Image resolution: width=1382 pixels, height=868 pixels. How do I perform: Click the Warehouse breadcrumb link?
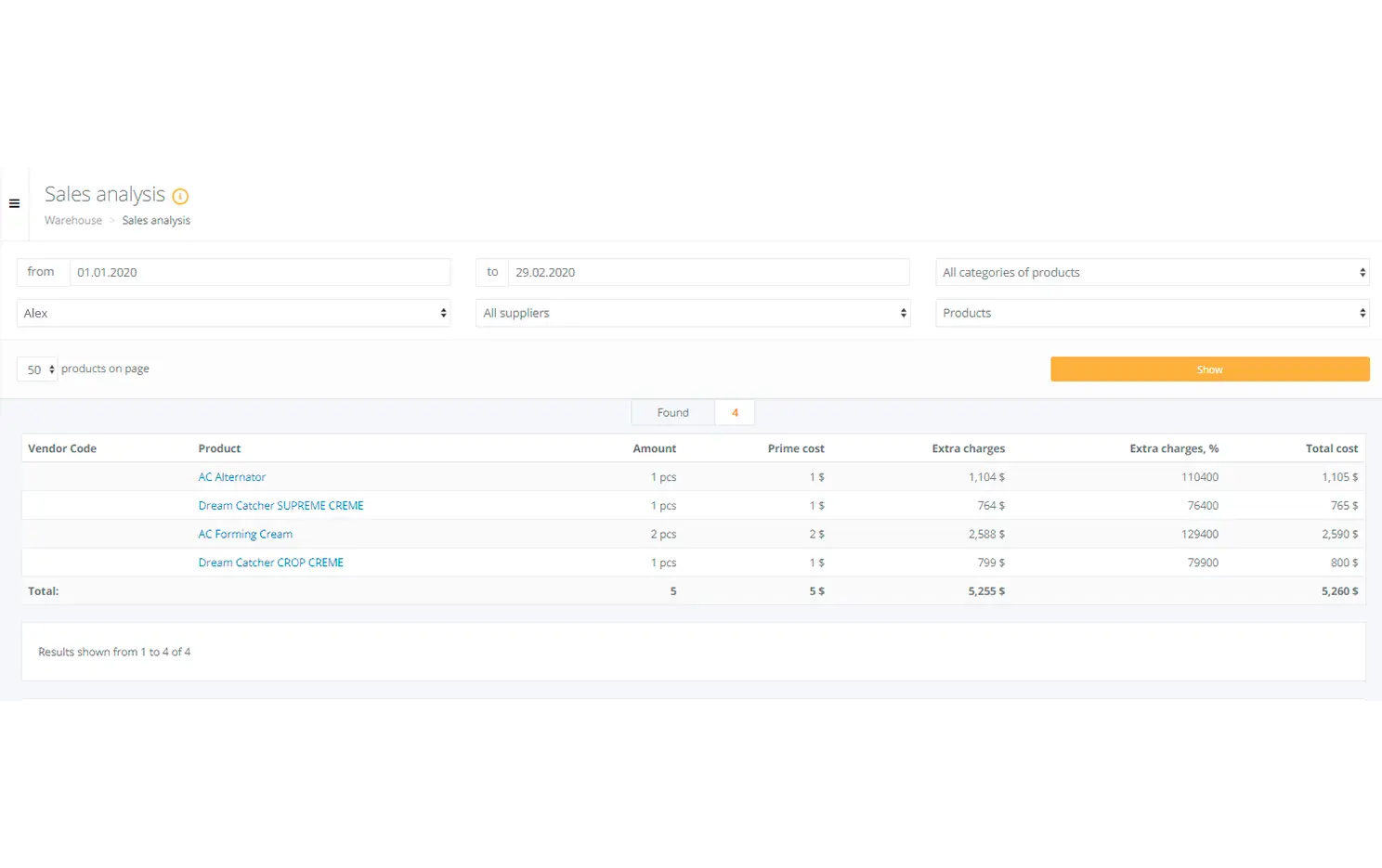73,221
